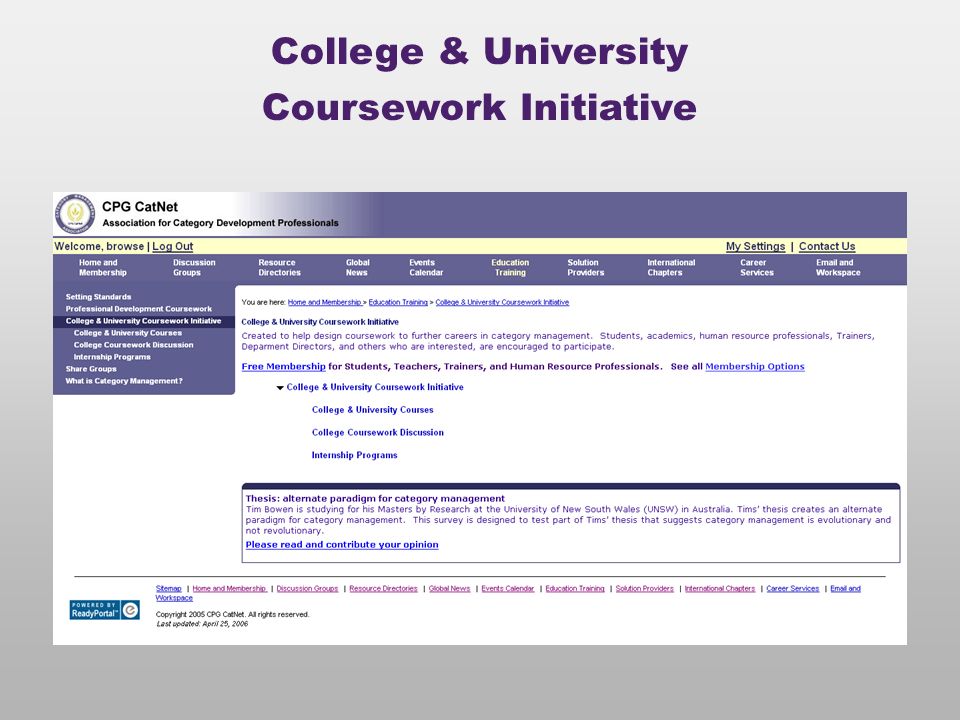Viewport: 960px width, 720px height.
Task: Open the My Settings link
Action: click(x=756, y=246)
